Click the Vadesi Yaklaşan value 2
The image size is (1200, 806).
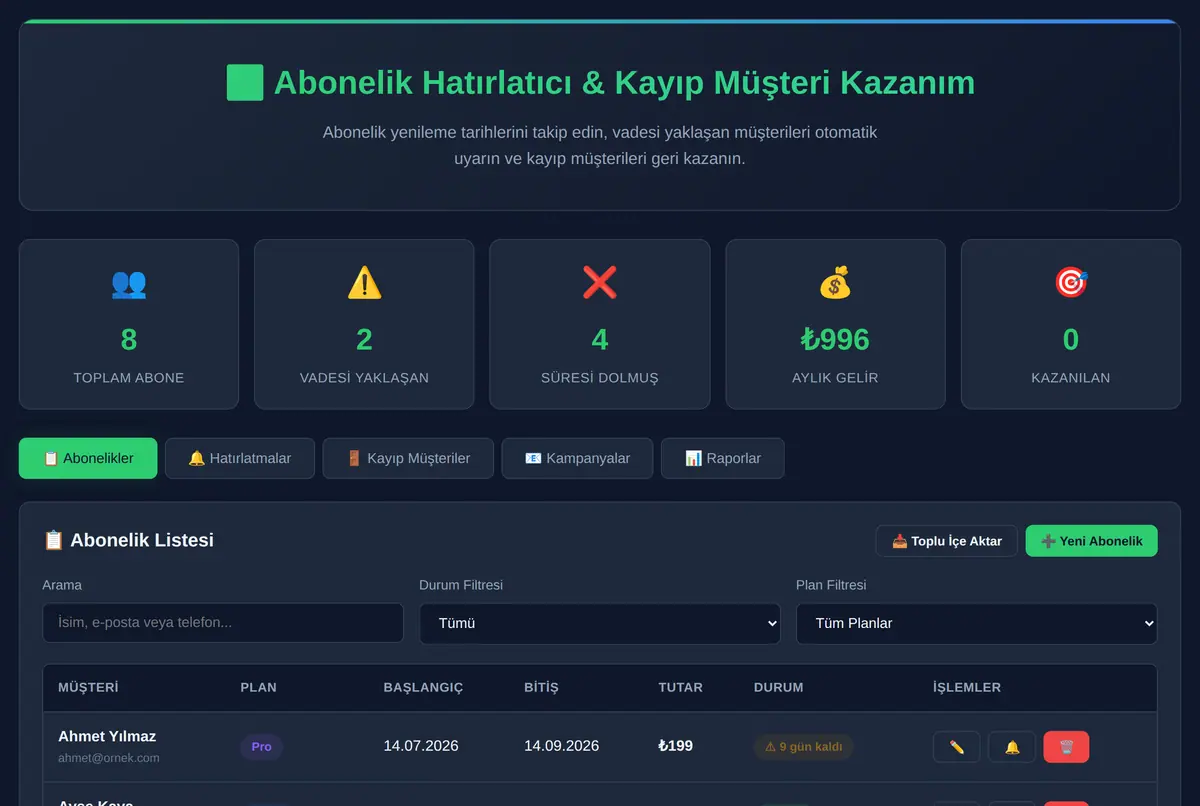tap(364, 340)
